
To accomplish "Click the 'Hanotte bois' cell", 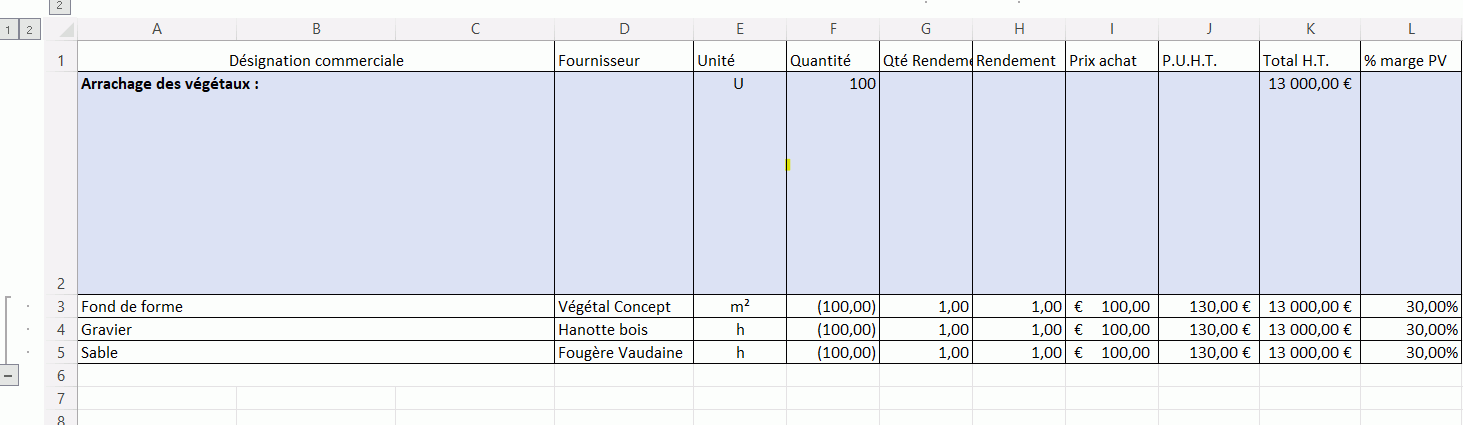I will click(624, 329).
